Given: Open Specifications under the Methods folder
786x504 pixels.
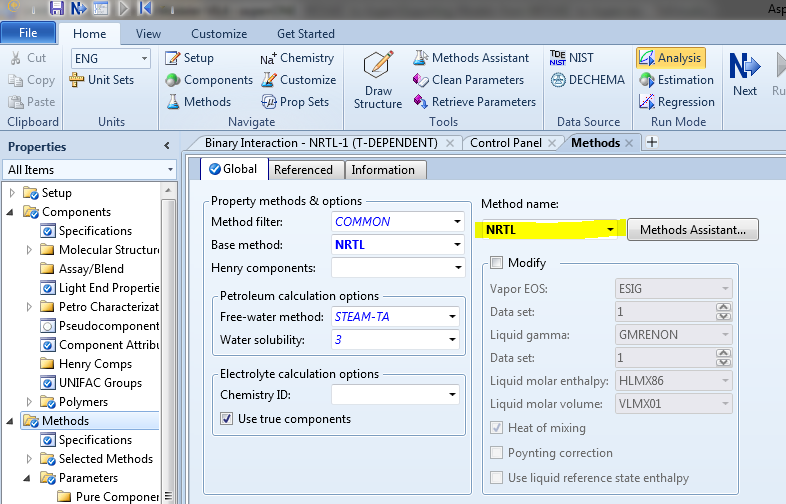Looking at the screenshot, I should (x=95, y=440).
